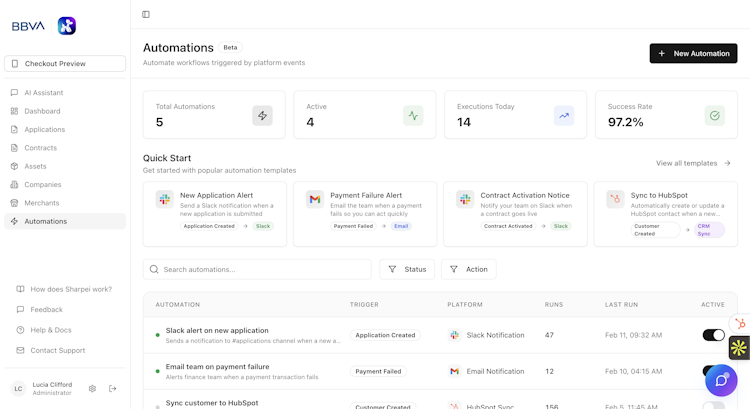Image resolution: width=750 pixels, height=409 pixels.
Task: Open the floating chat bubble icon
Action: click(x=721, y=380)
